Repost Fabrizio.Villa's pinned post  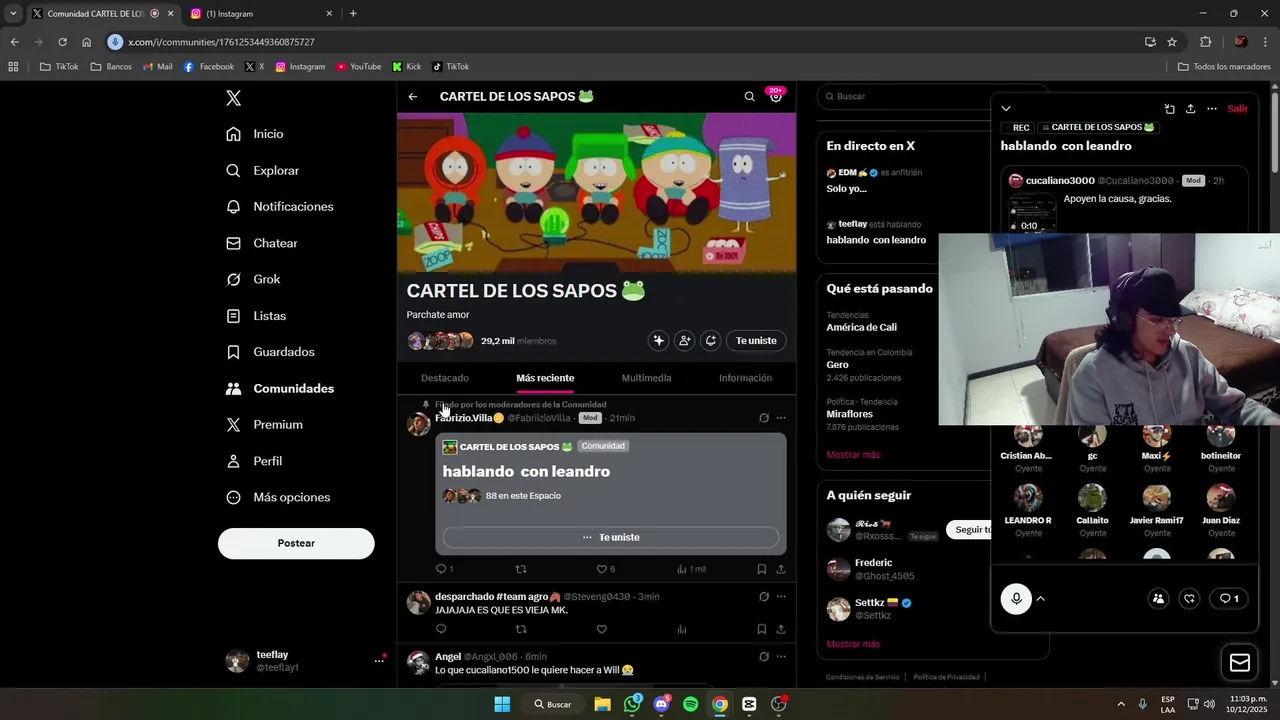(521, 569)
